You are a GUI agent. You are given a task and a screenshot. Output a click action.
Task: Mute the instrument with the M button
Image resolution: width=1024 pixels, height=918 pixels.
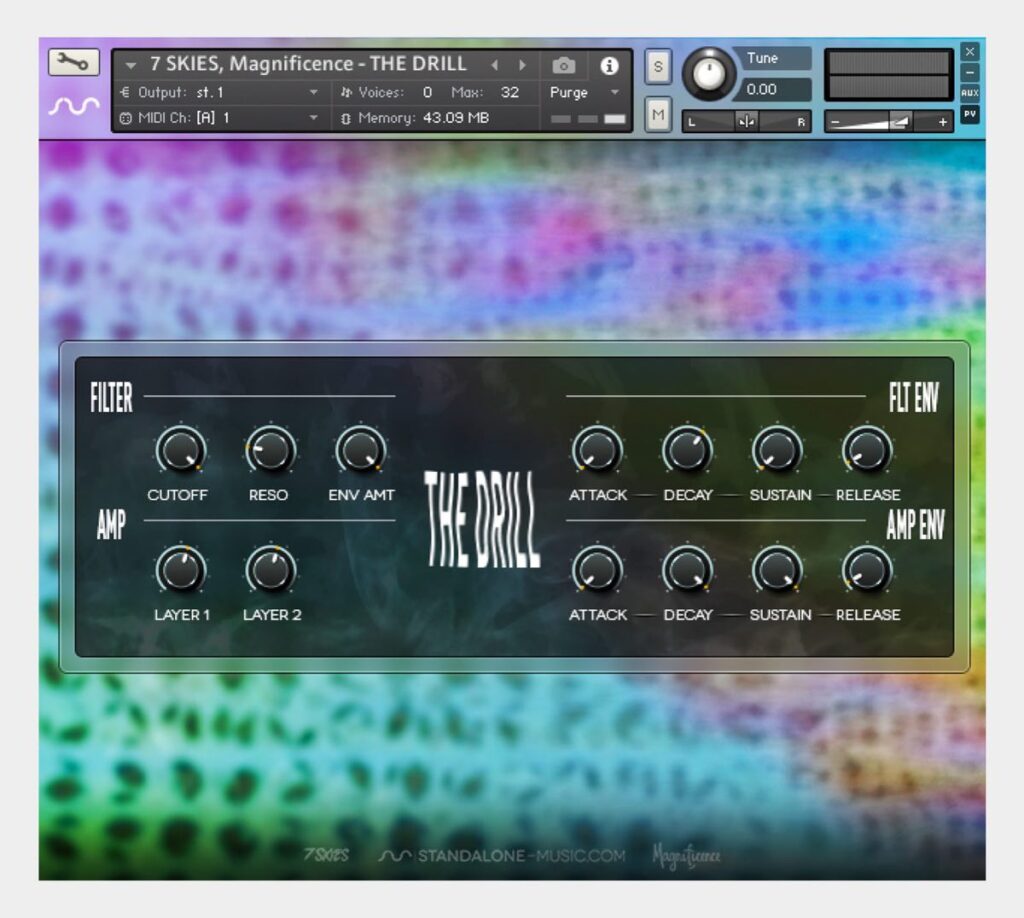[x=658, y=115]
